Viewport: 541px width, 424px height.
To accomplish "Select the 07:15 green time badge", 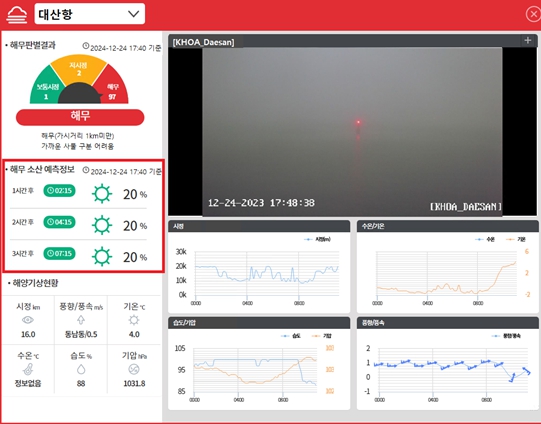I will pyautogui.click(x=59, y=254).
